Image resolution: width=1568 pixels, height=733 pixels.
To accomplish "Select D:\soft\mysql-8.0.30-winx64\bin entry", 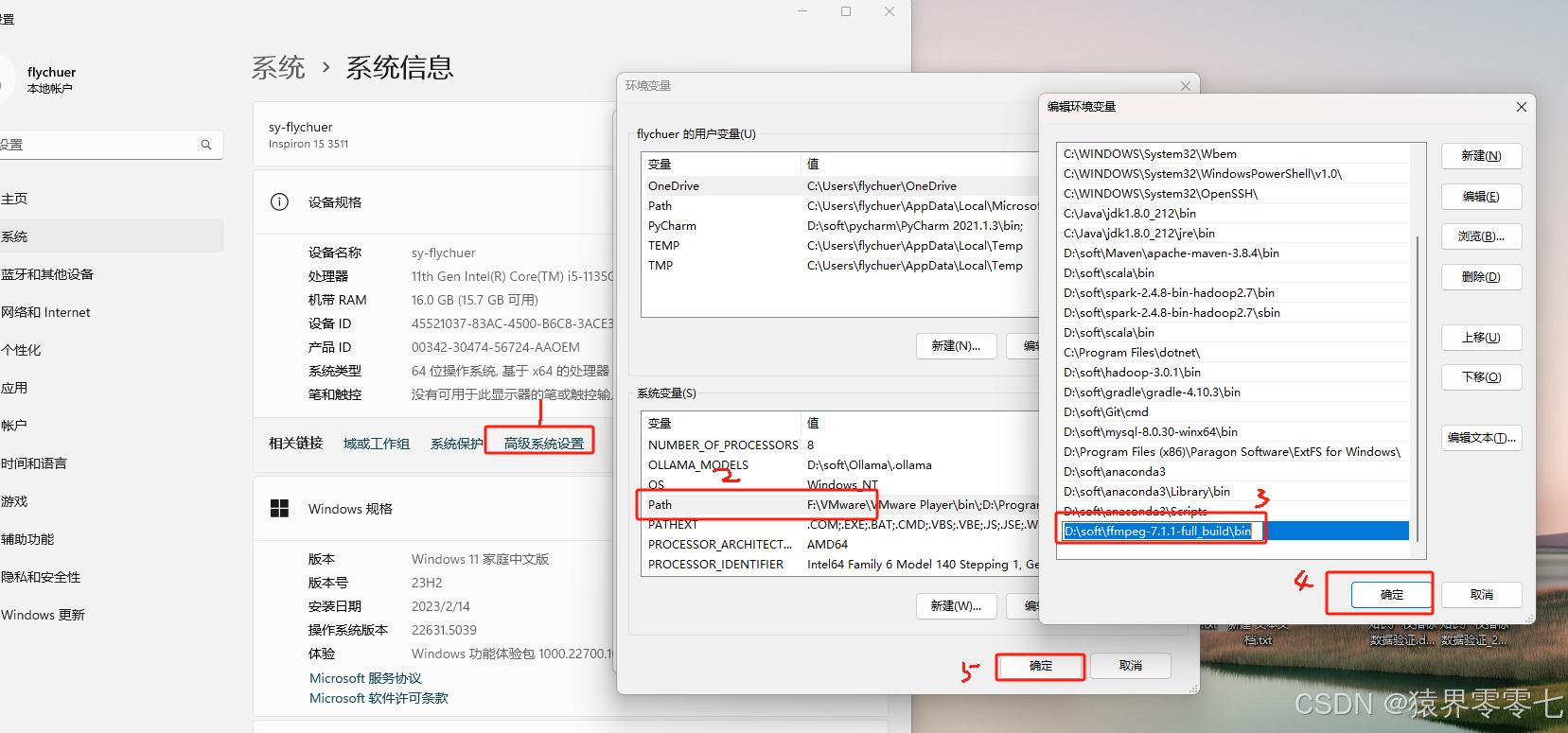I will click(x=1235, y=432).
